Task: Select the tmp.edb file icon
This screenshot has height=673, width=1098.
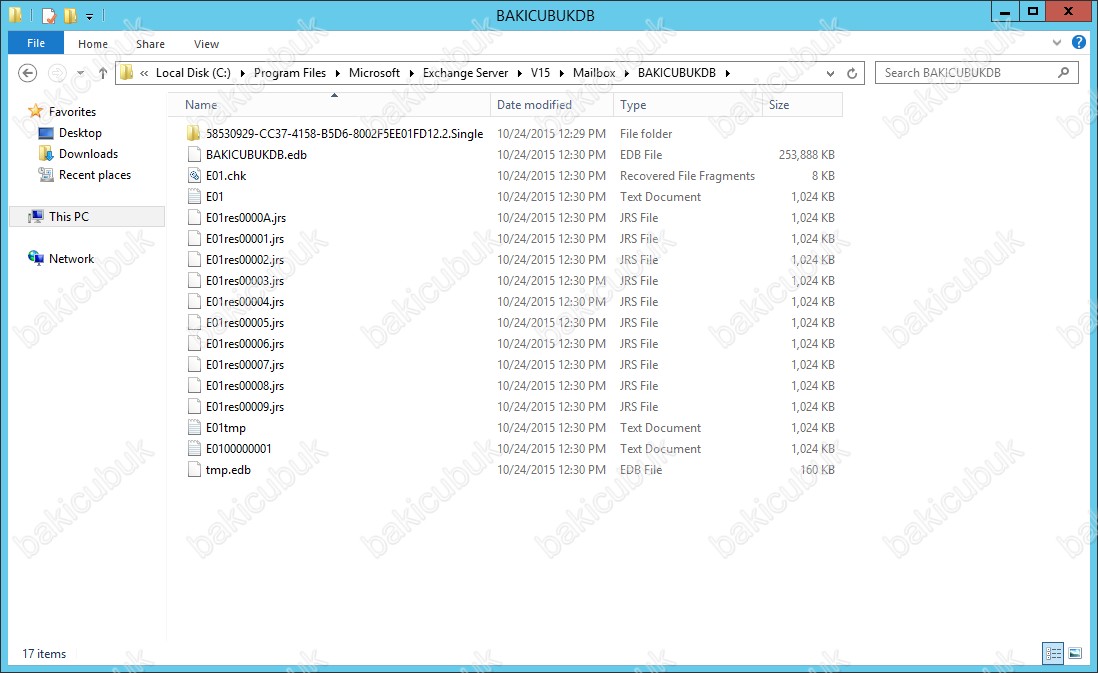Action: pos(194,469)
